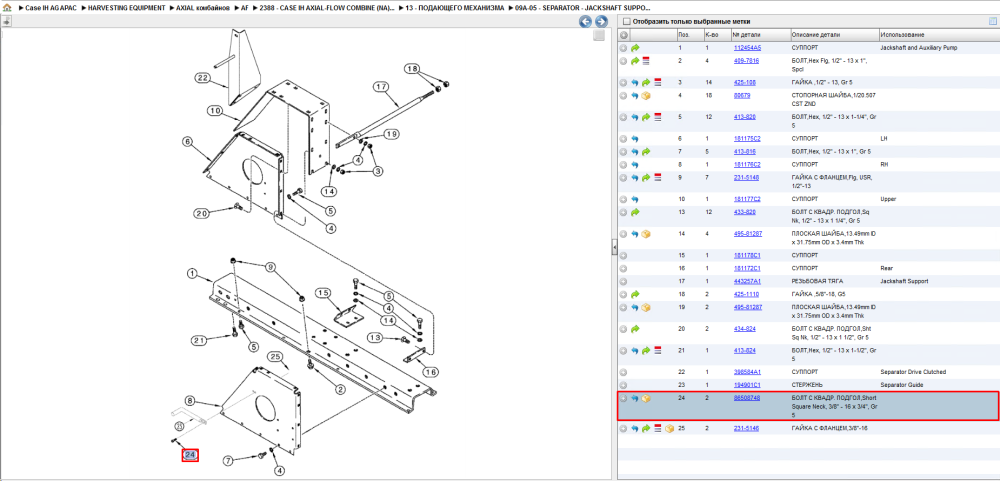Toggle selection circle for part 413-820

click(624, 117)
